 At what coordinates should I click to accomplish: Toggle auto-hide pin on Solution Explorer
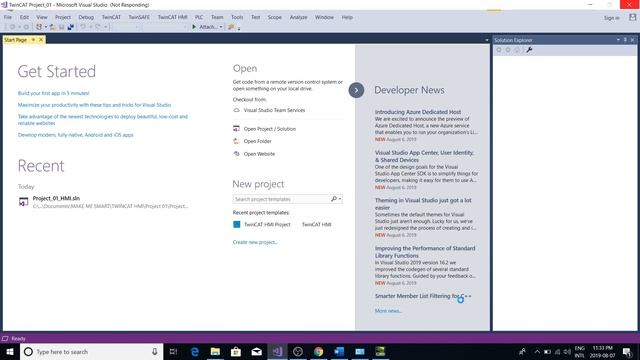pyautogui.click(x=625, y=40)
